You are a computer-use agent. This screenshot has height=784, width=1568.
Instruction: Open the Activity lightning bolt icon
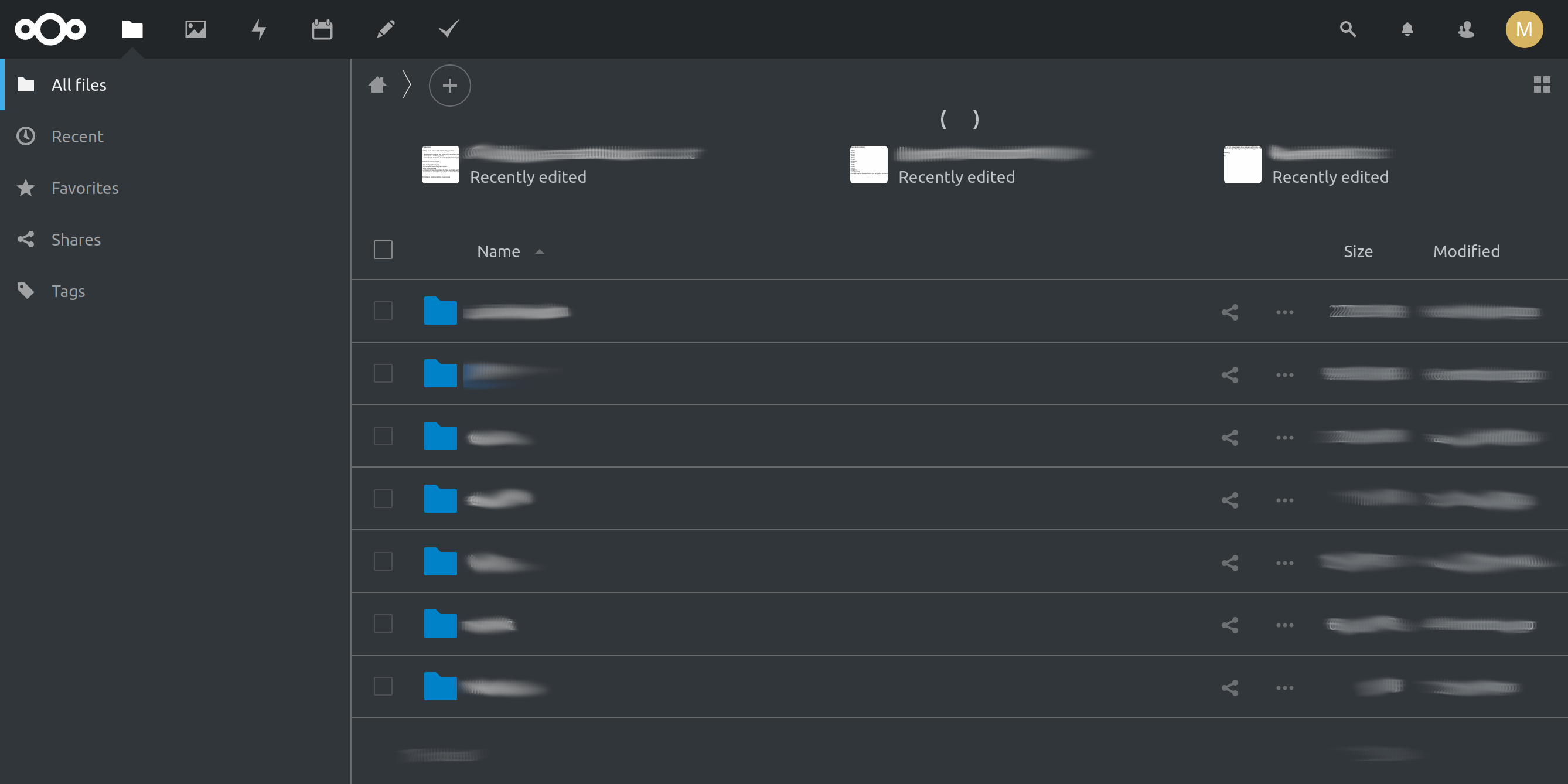[x=260, y=29]
